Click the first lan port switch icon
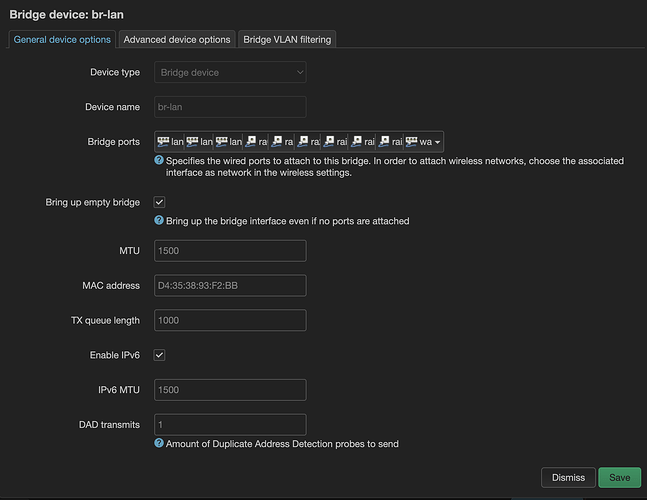This screenshot has height=500, width=647. pyautogui.click(x=163, y=142)
